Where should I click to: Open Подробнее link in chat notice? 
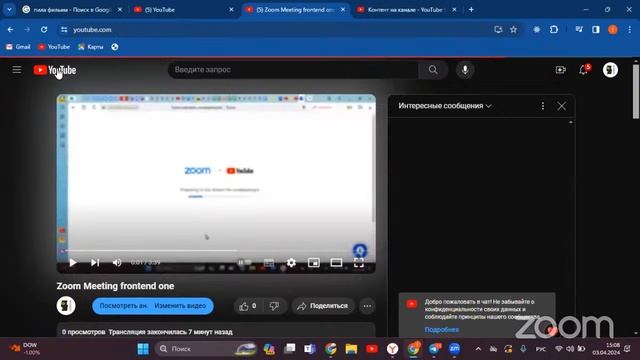[442, 329]
